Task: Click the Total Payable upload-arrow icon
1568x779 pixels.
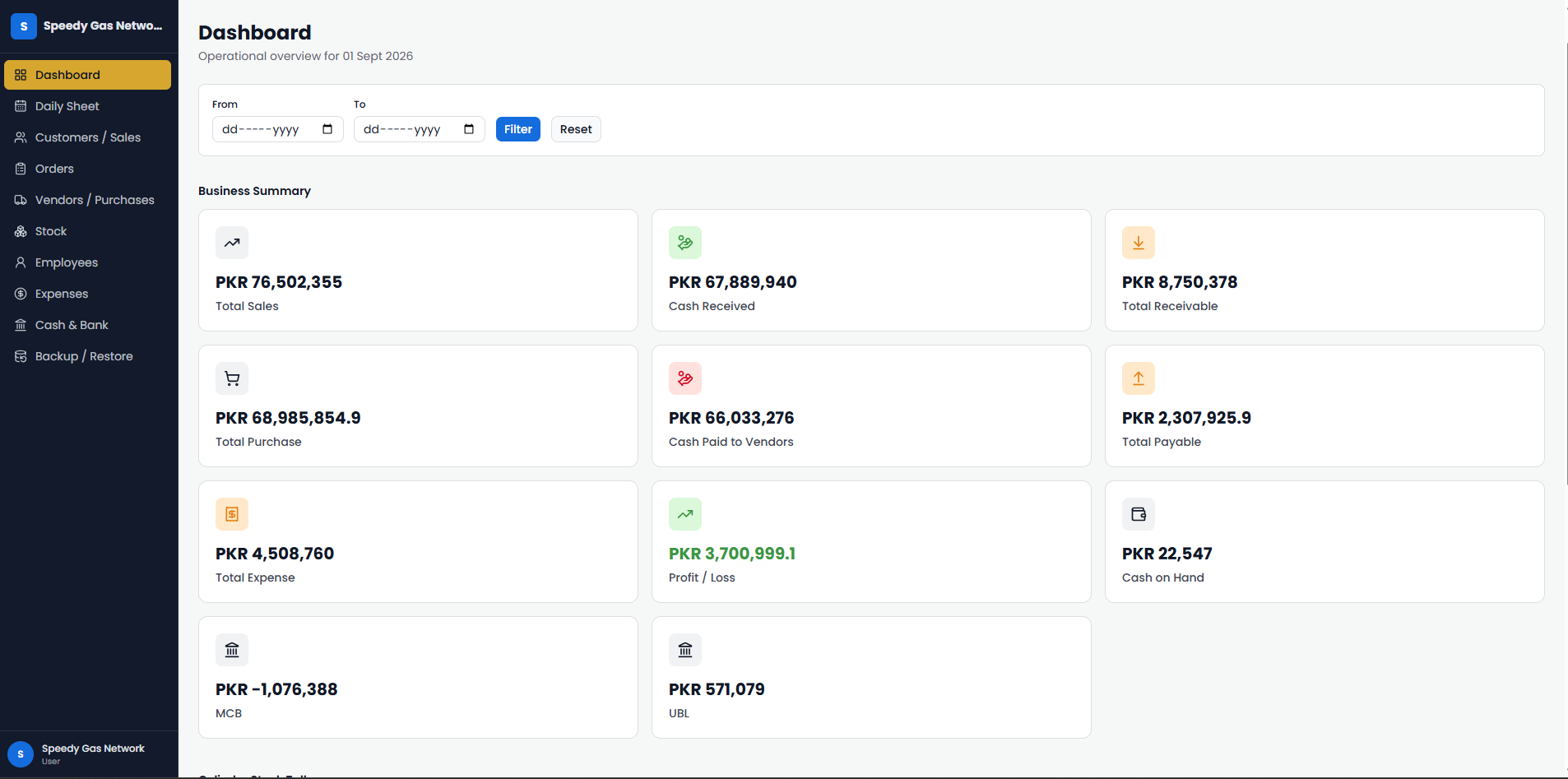Action: [1139, 378]
